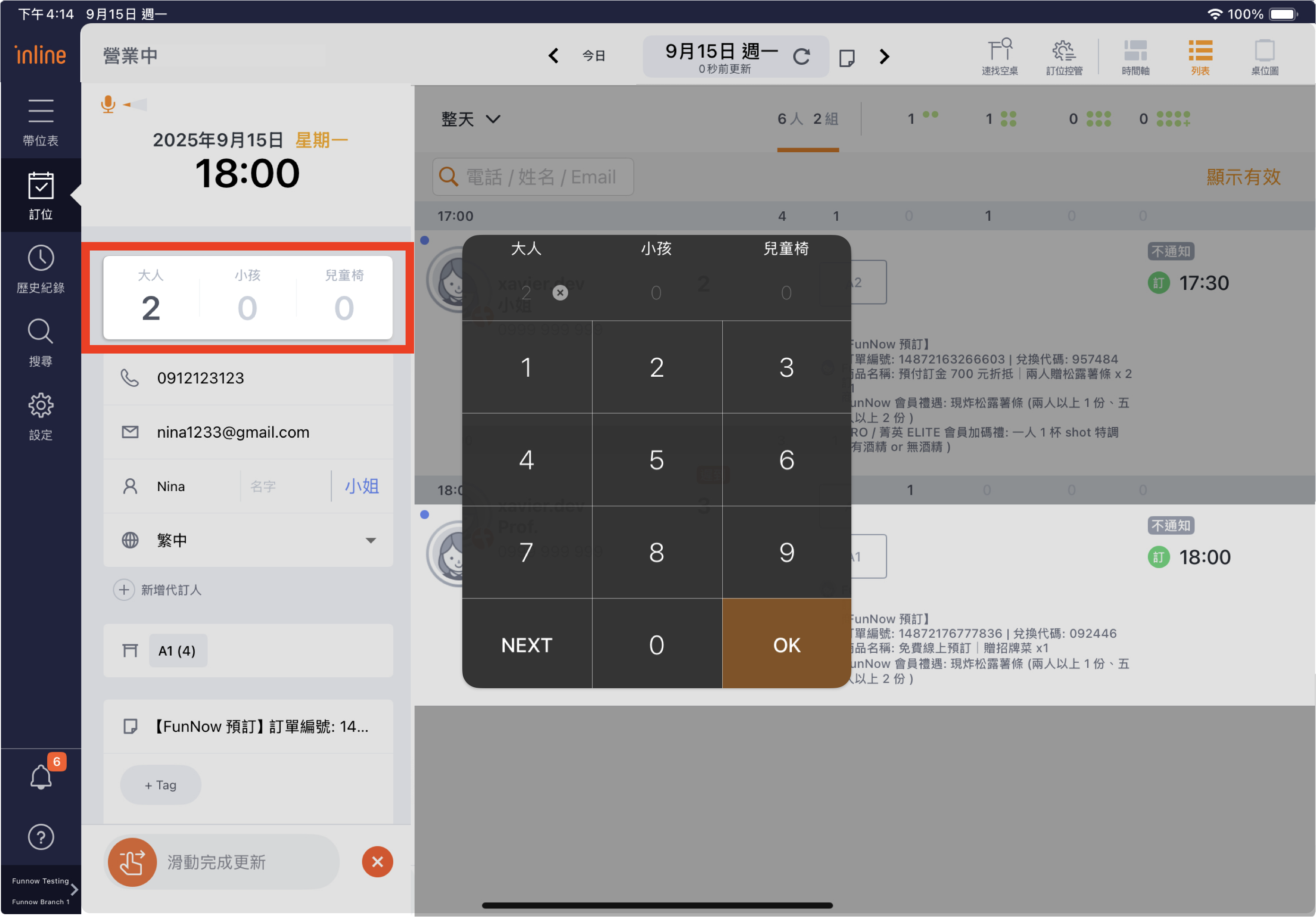The width and height of the screenshot is (1316, 917).
Task: Tap the 滑動完成更新 slide handle
Action: click(x=132, y=862)
